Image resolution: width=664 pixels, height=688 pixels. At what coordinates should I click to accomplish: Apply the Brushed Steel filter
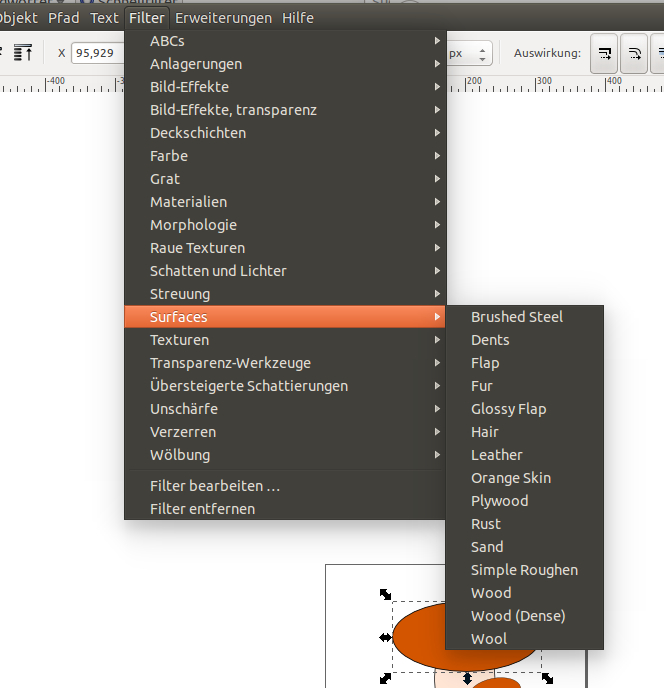(x=524, y=317)
